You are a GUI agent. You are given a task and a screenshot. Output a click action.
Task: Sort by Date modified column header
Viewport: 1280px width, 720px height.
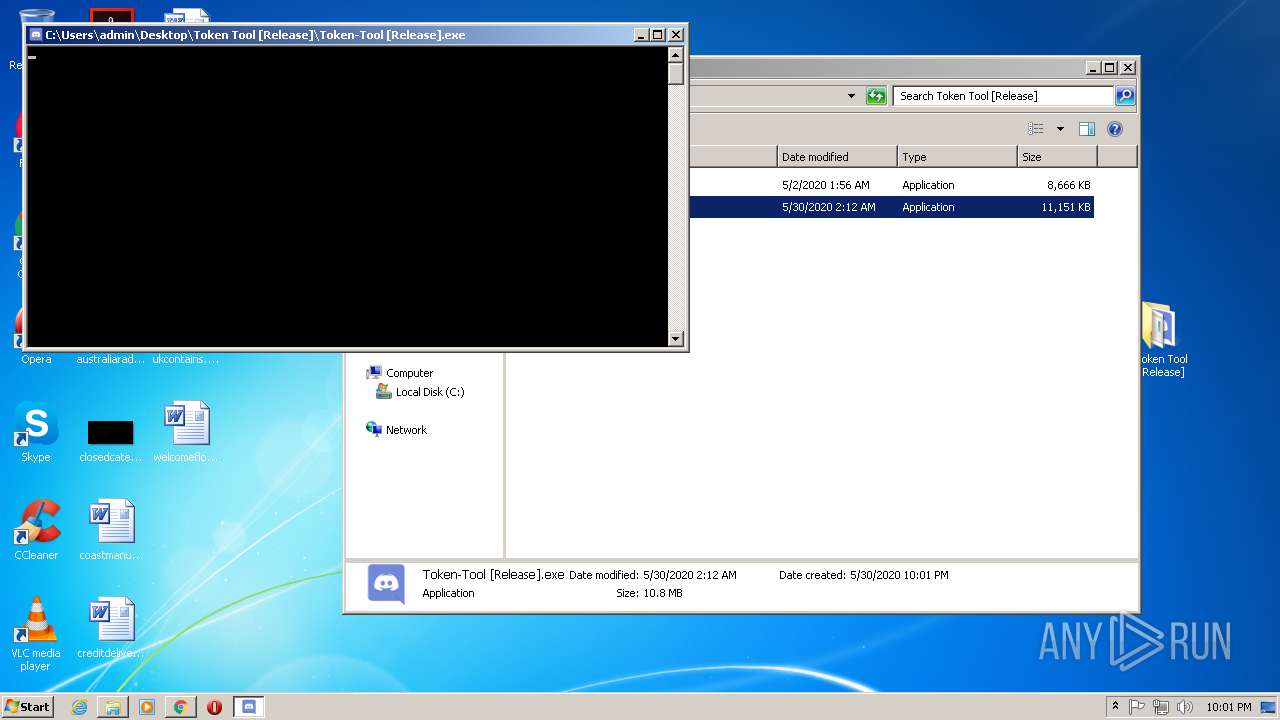(x=837, y=157)
